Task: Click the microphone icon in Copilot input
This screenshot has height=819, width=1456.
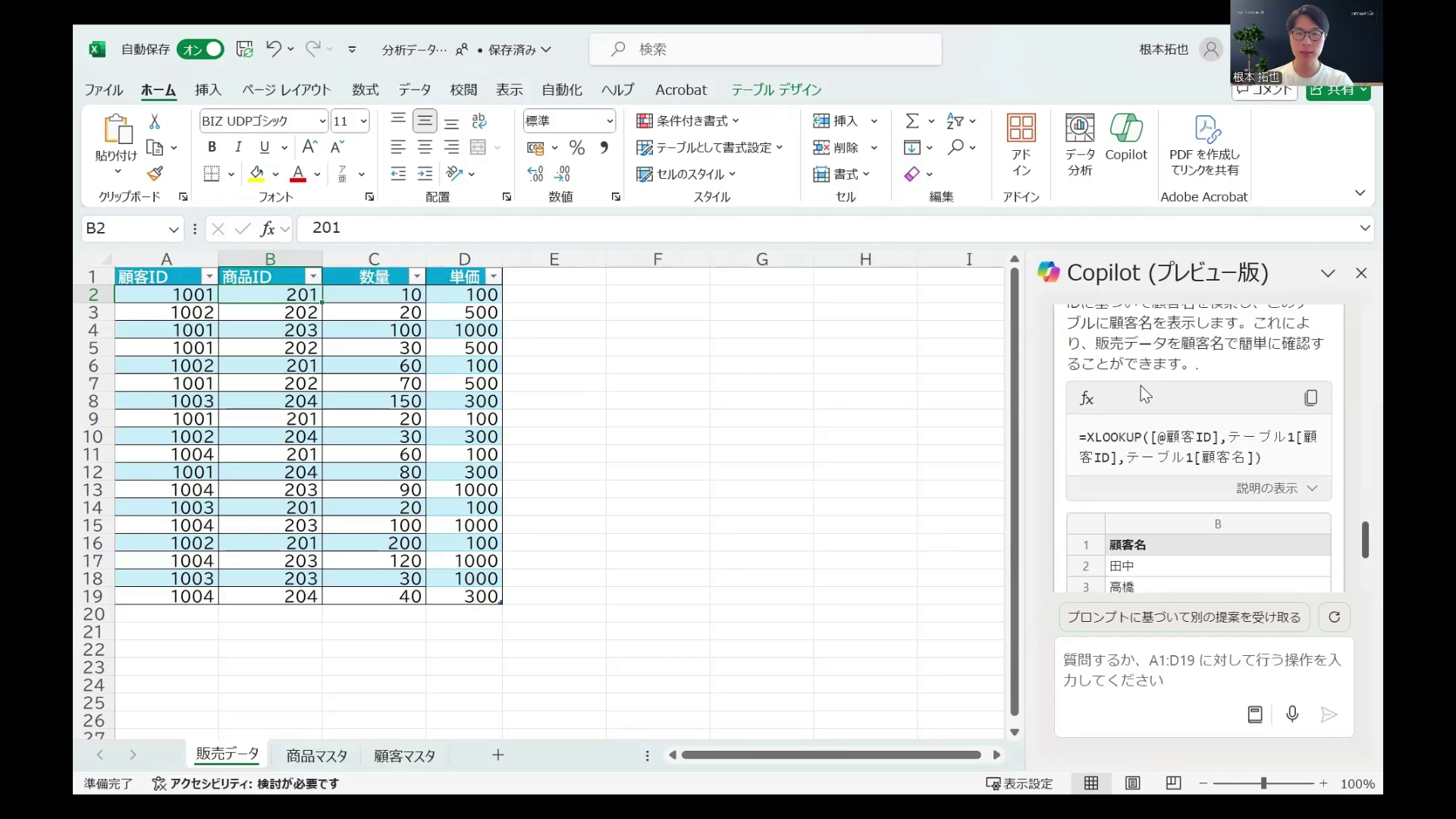Action: coord(1291,714)
